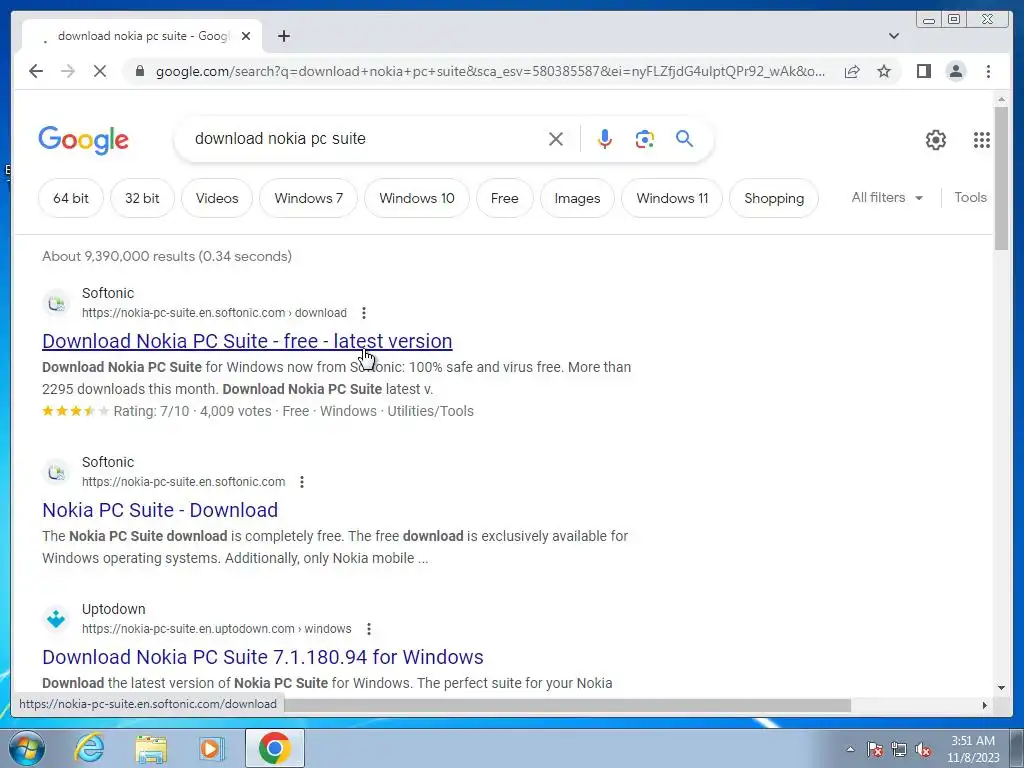
Task: Filter results by 64 bit
Action: click(x=71, y=198)
